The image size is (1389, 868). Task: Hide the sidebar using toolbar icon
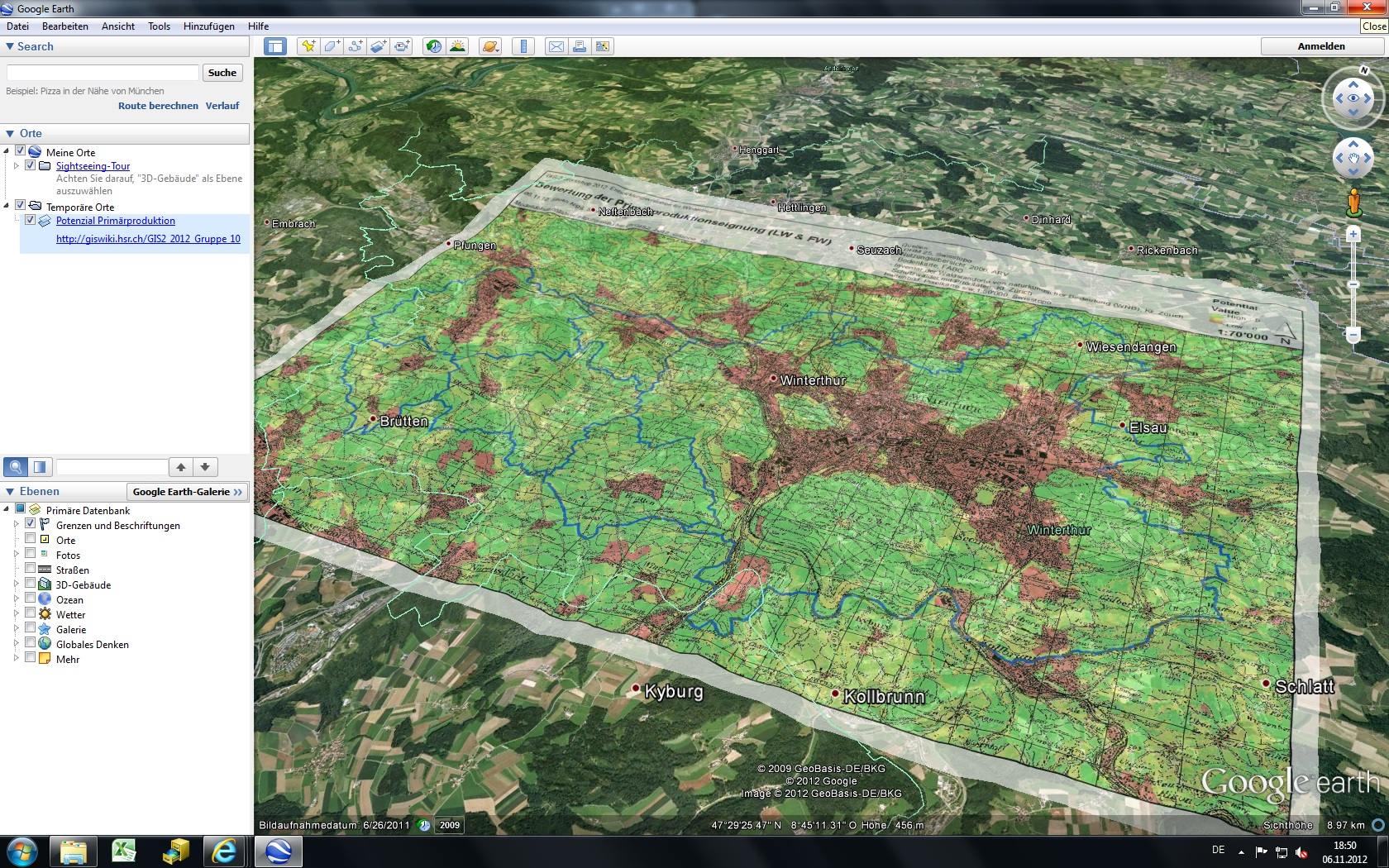(x=274, y=46)
